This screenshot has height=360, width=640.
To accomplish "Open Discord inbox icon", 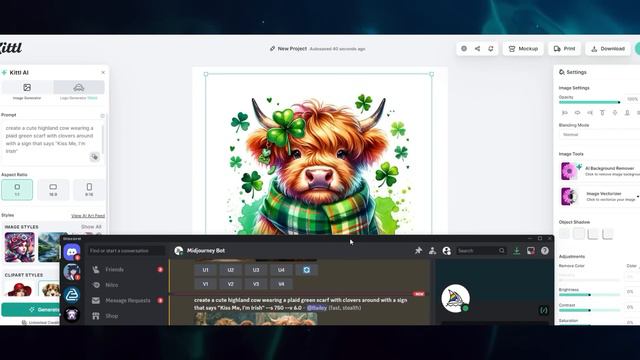I will tap(531, 251).
